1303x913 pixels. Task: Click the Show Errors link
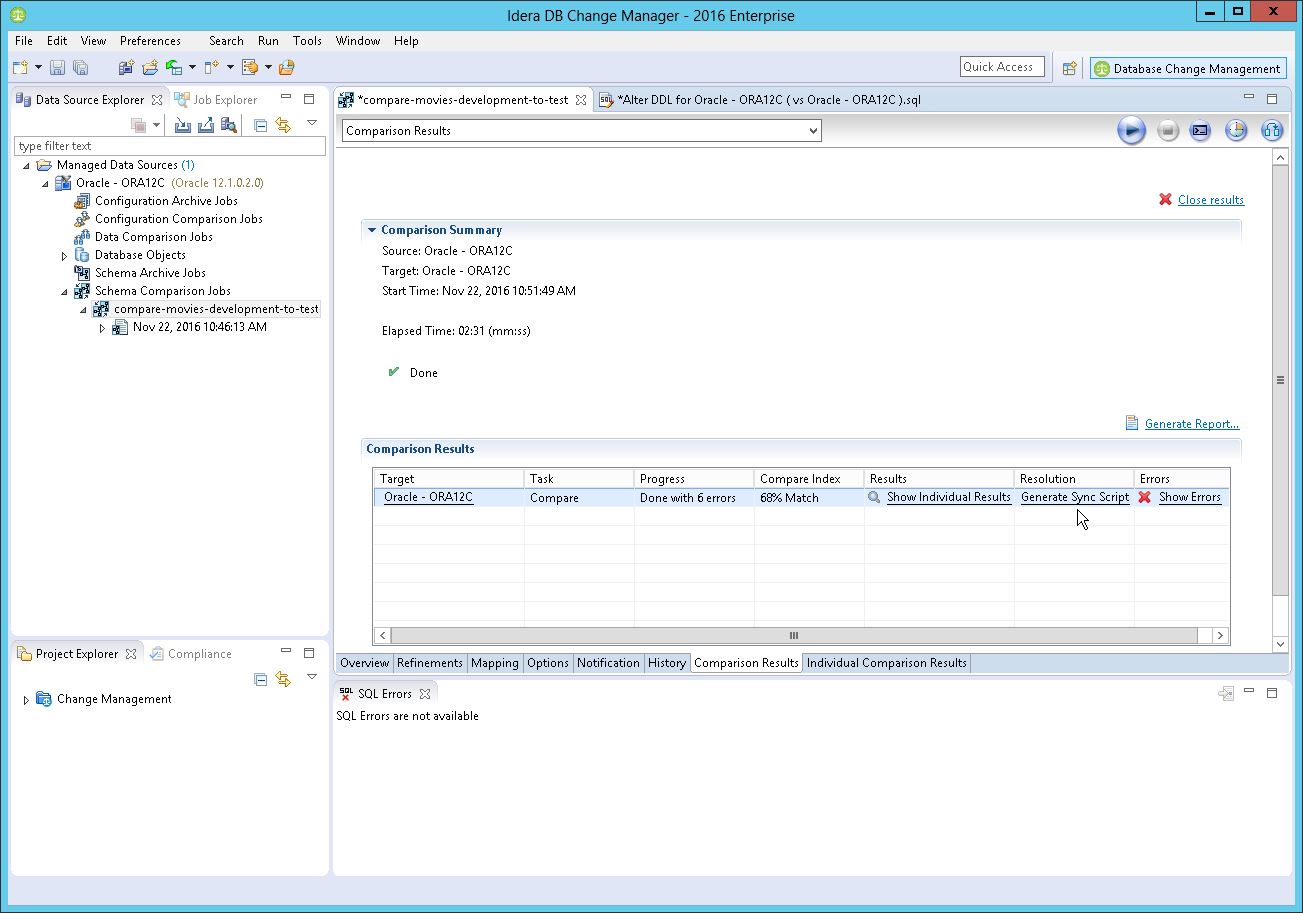click(1189, 497)
